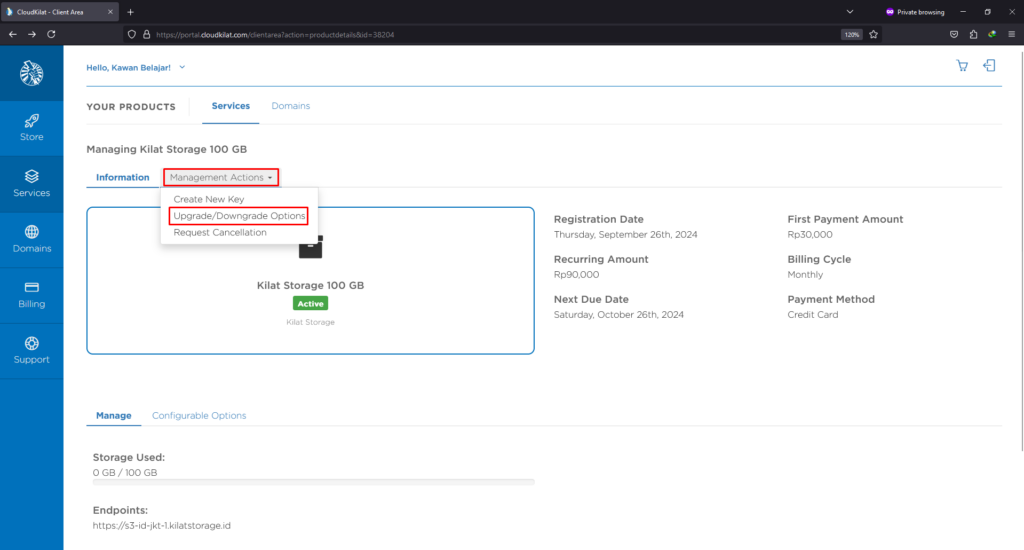Screen dimensions: 1024x550
Task: Click the shield tracking protection icon
Action: coord(131,35)
